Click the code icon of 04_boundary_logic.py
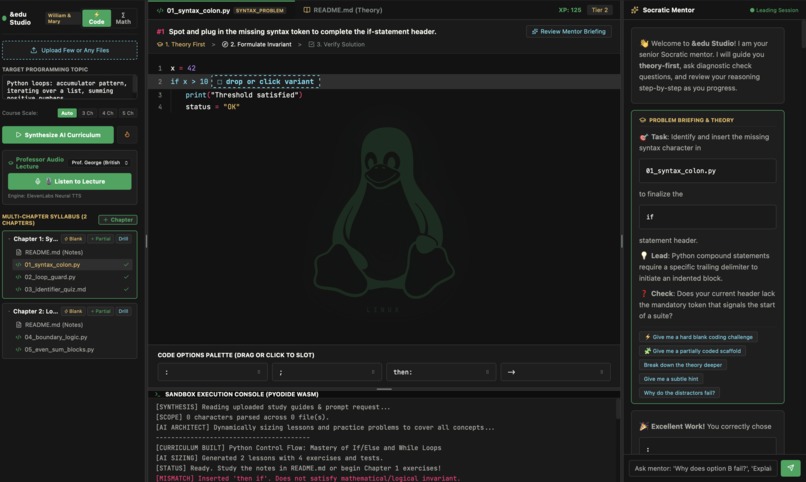Image resolution: width=806 pixels, height=482 pixels. [x=19, y=337]
